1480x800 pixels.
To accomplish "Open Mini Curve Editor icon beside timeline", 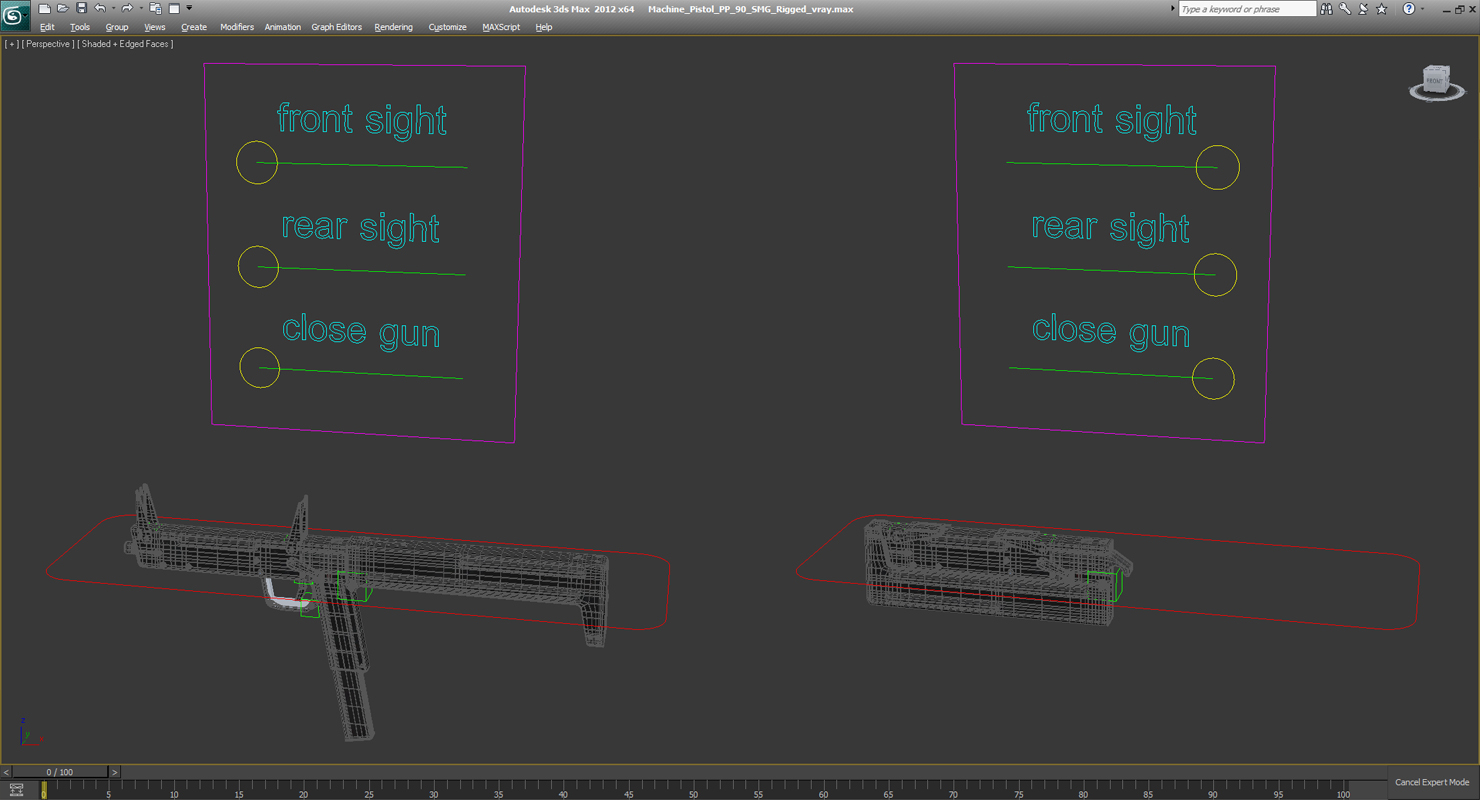I will tap(16, 790).
